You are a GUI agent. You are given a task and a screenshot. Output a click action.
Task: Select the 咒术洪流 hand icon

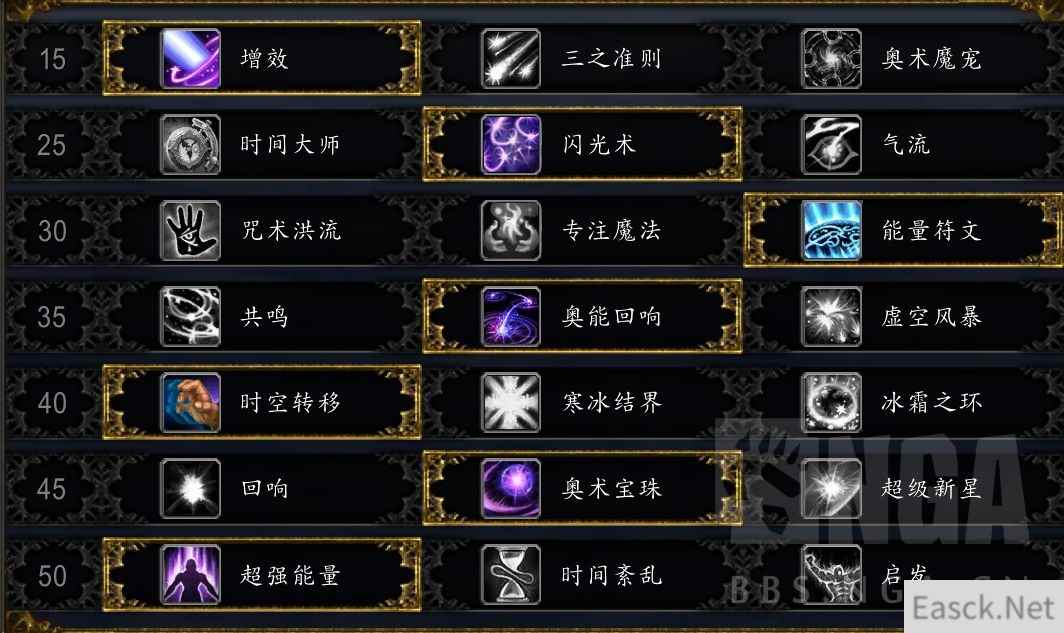click(191, 231)
